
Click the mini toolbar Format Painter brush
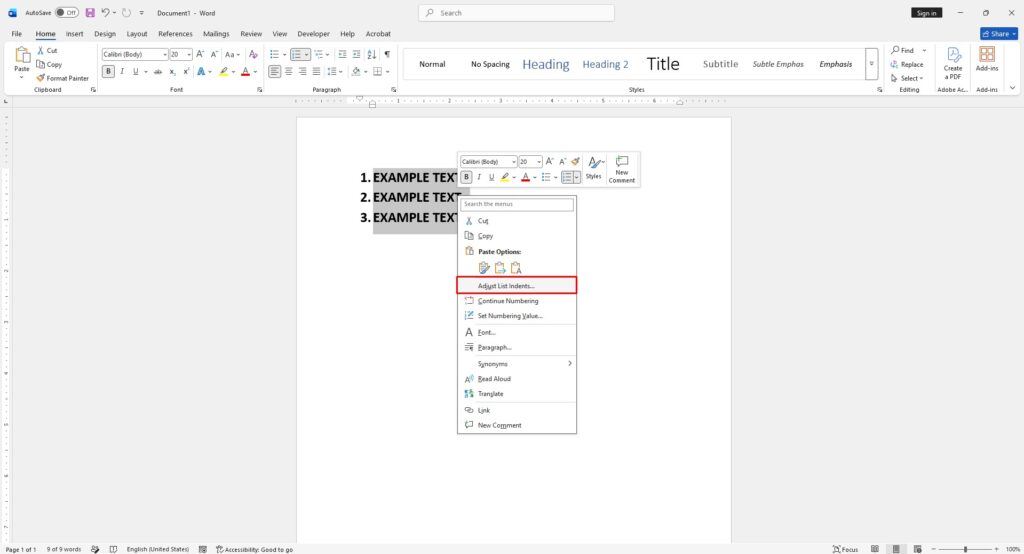575,161
